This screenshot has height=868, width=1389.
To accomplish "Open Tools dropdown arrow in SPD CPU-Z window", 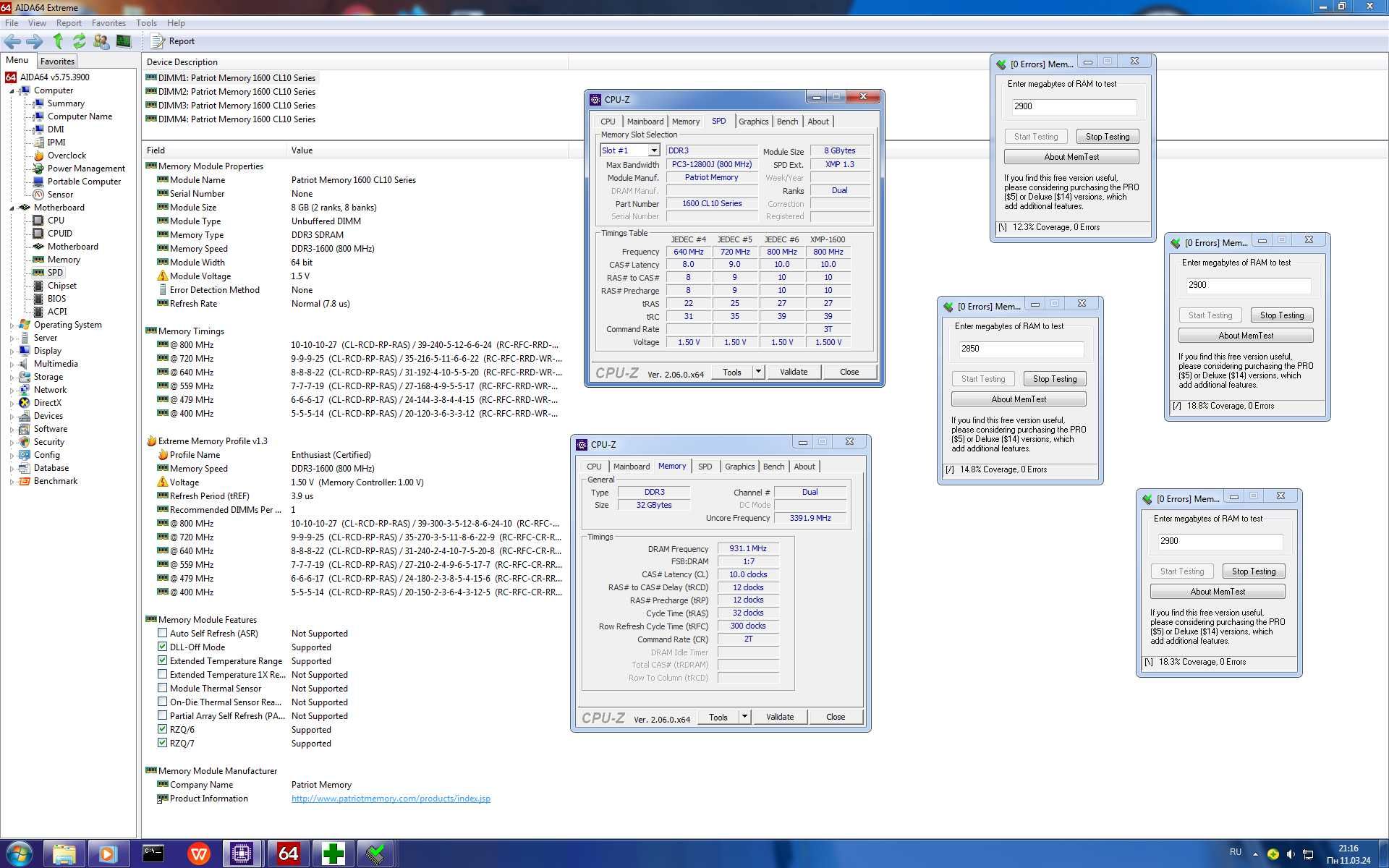I will click(758, 372).
